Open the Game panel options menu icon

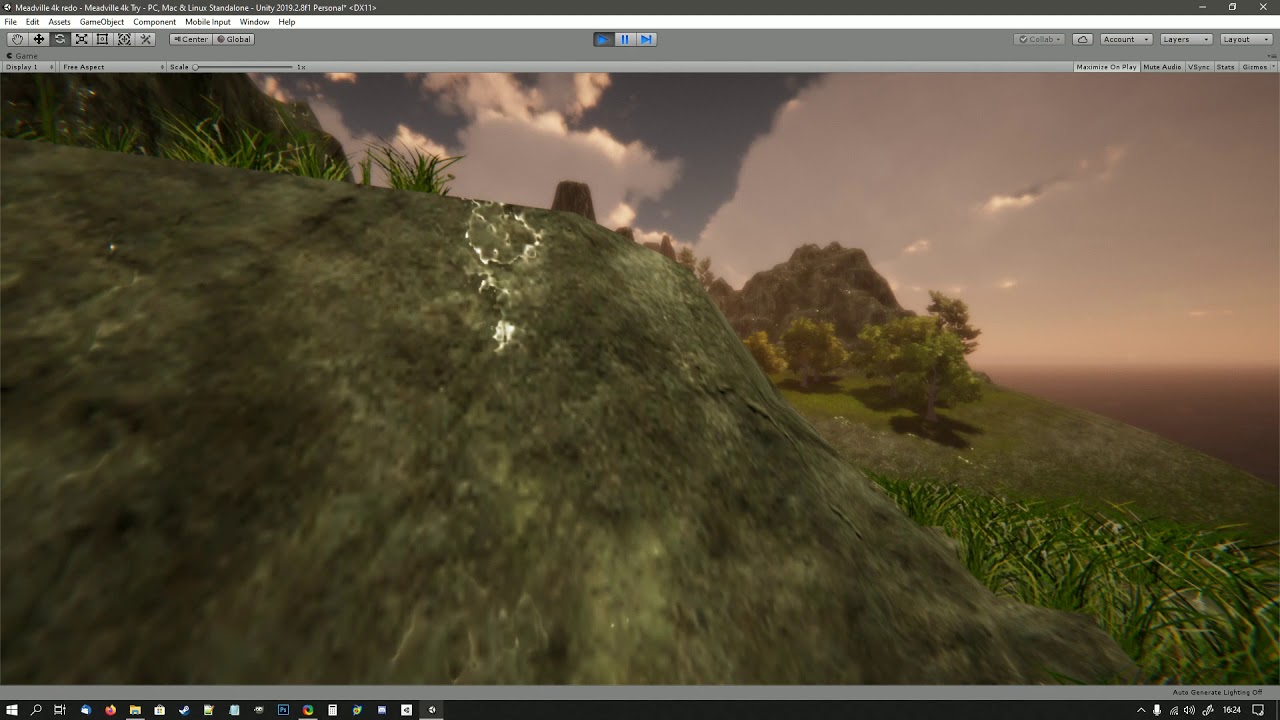click(1270, 56)
